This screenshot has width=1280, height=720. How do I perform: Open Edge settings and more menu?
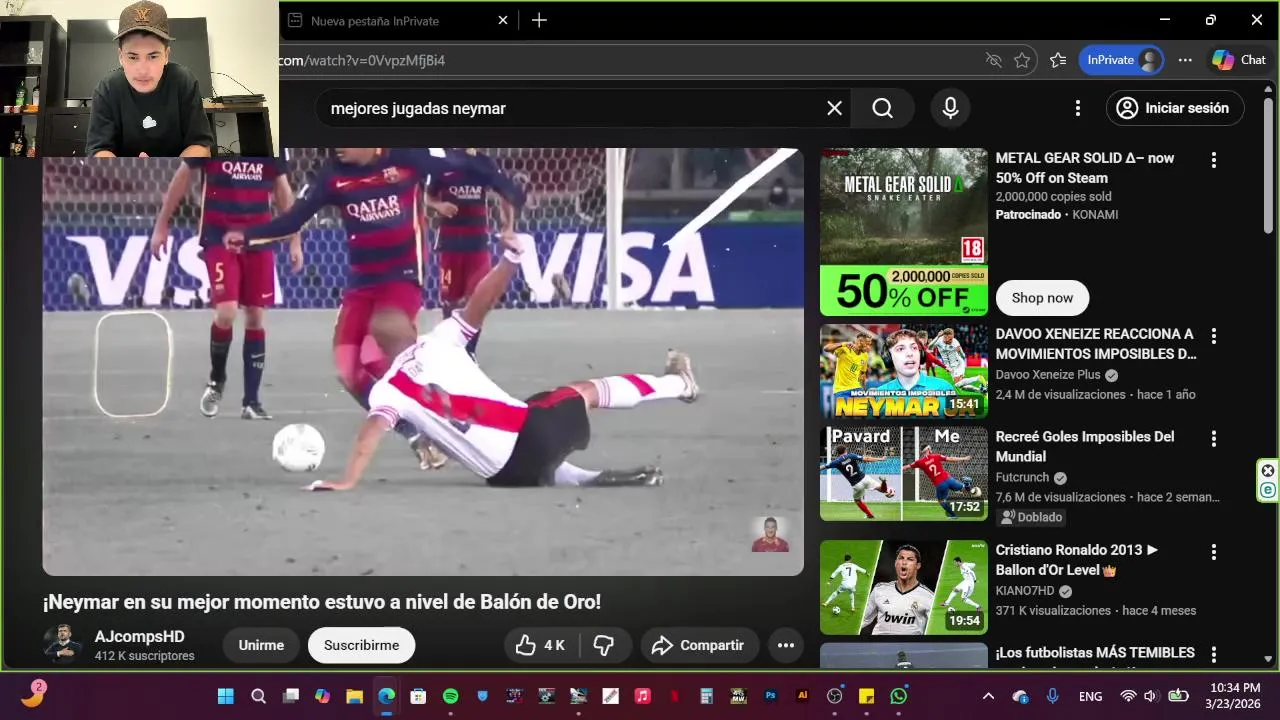[x=1185, y=60]
